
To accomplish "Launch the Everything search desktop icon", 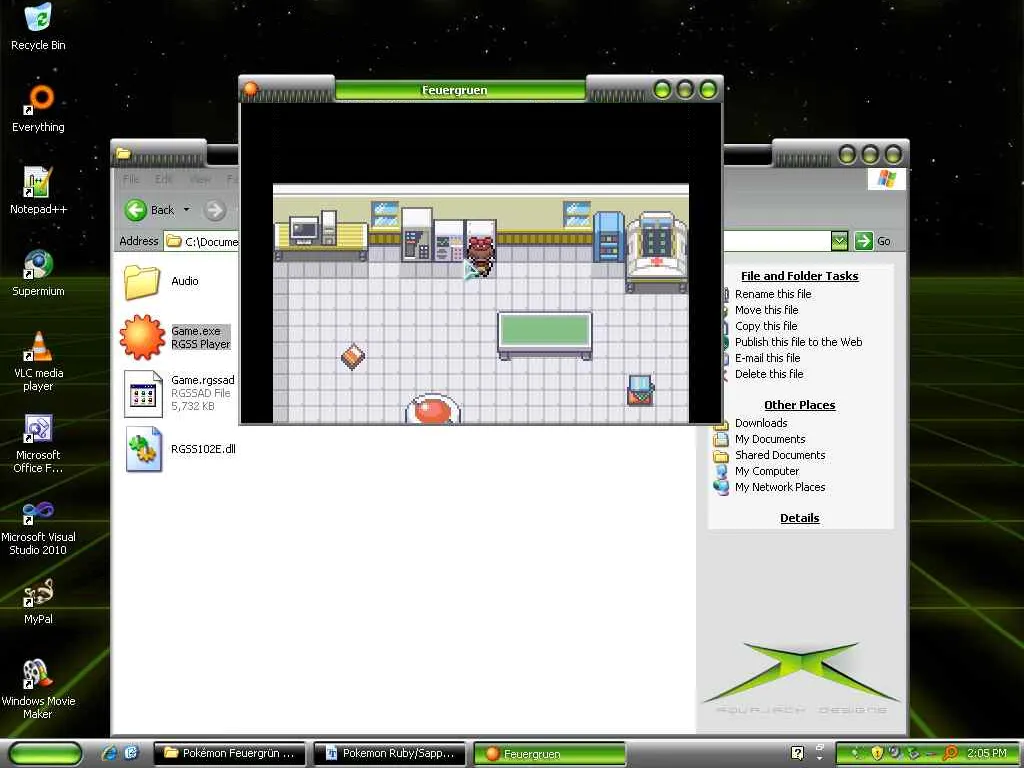I will [38, 108].
